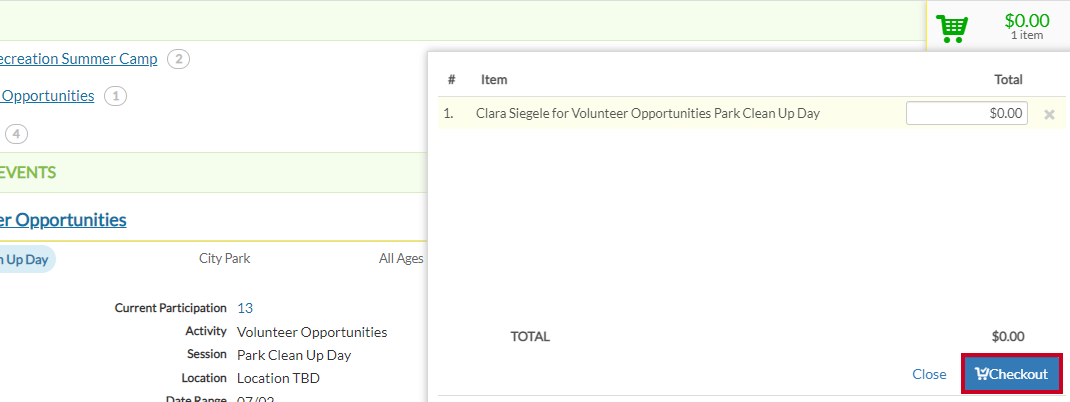Screen dimensions: 1070x402
Task: Select the Clean Up Day session pill
Action: click(27, 259)
